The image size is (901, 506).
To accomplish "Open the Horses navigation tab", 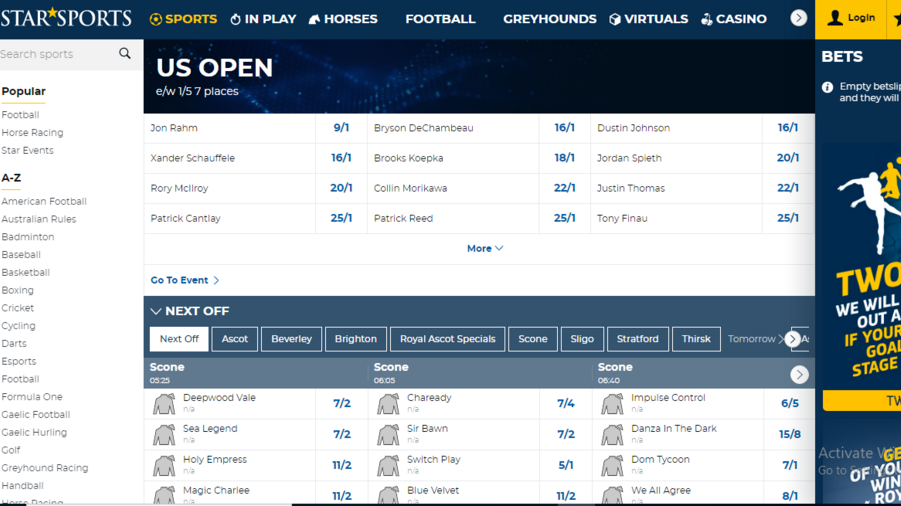I will (x=343, y=19).
